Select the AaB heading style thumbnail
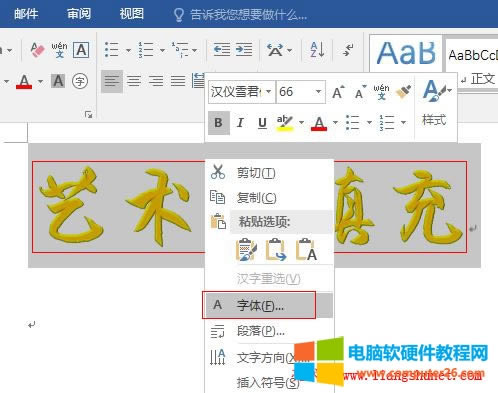The height and width of the screenshot is (393, 498). (x=406, y=53)
